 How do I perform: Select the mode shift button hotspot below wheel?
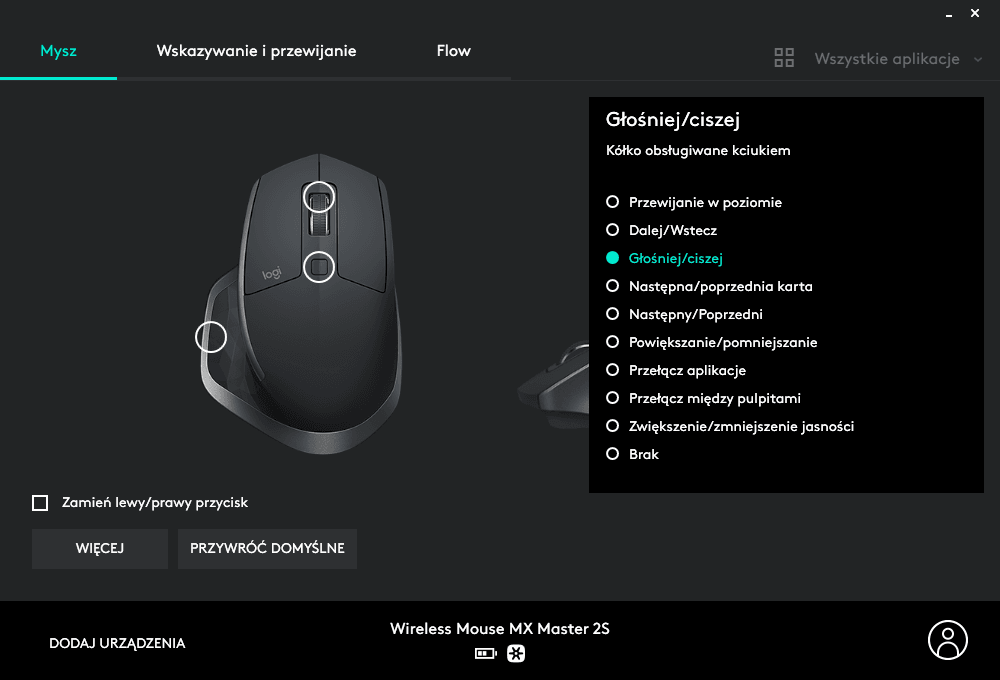pyautogui.click(x=319, y=267)
